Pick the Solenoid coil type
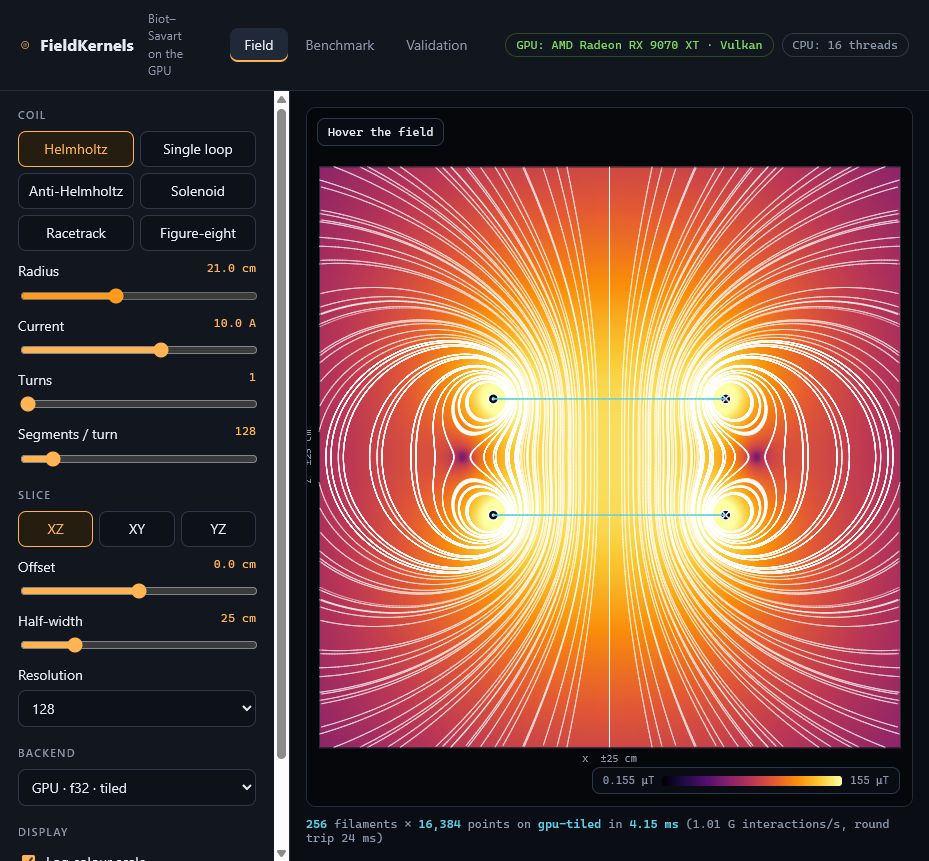This screenshot has height=861, width=929. click(x=198, y=191)
